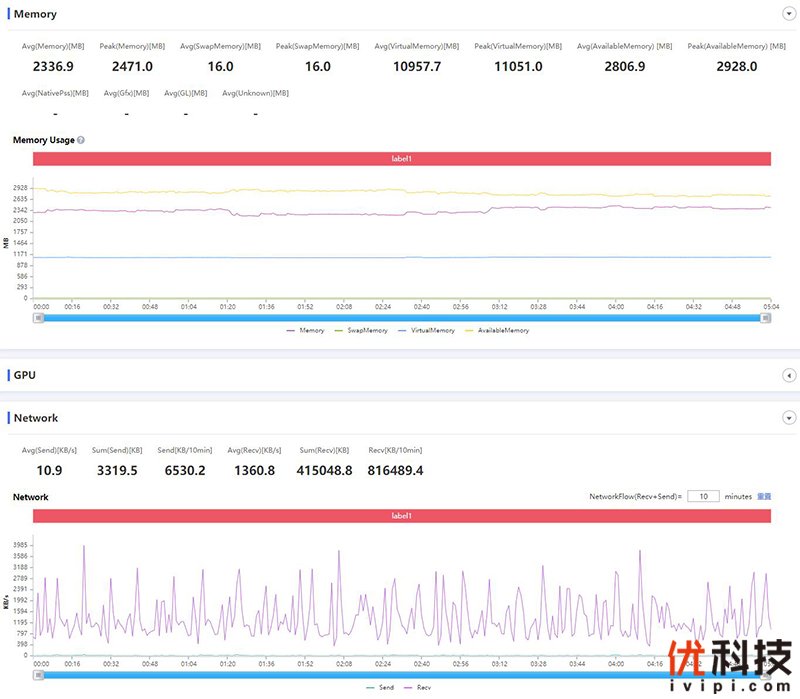Expand the GPU section arrow
Screen dimensions: 800x699
tap(789, 375)
